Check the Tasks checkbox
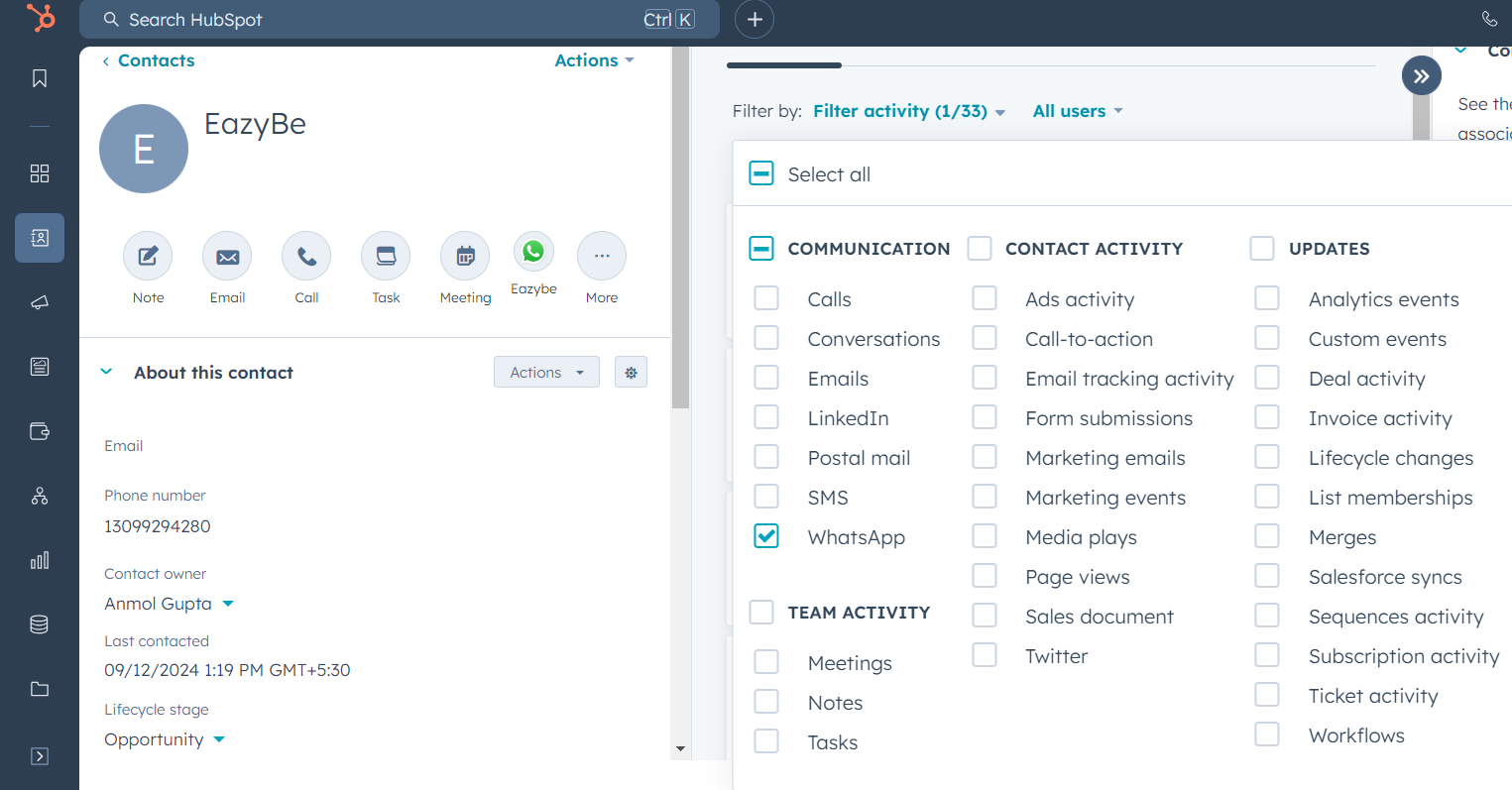Screen dimensions: 1512x790 click(766, 741)
